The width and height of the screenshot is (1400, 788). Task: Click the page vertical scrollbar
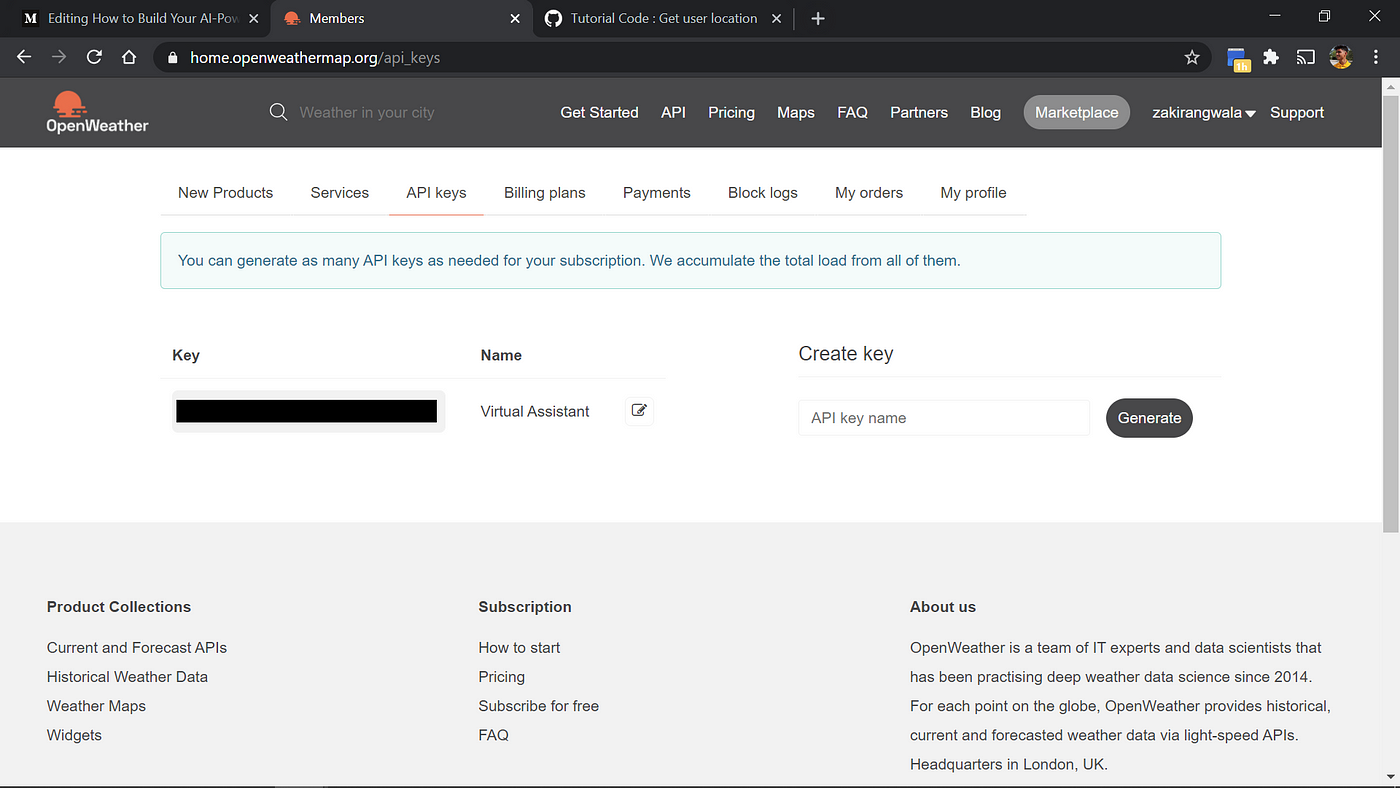coord(1391,315)
